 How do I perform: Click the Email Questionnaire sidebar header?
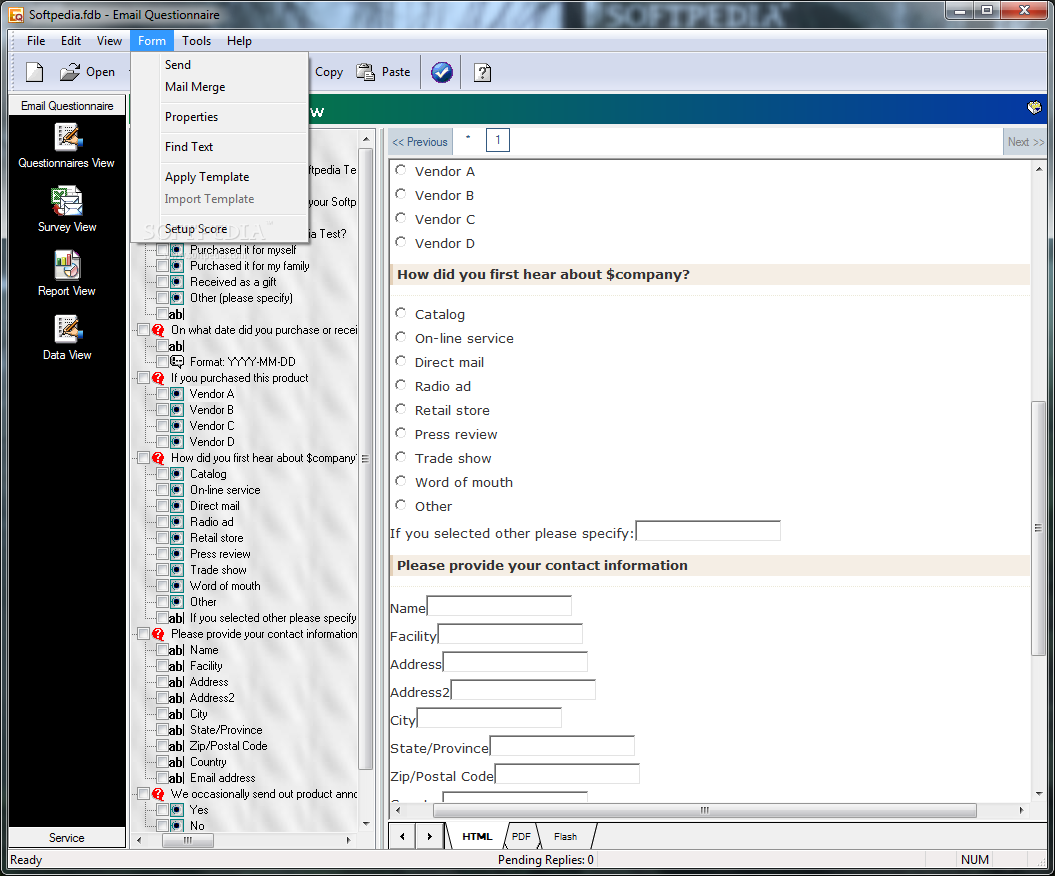[67, 106]
